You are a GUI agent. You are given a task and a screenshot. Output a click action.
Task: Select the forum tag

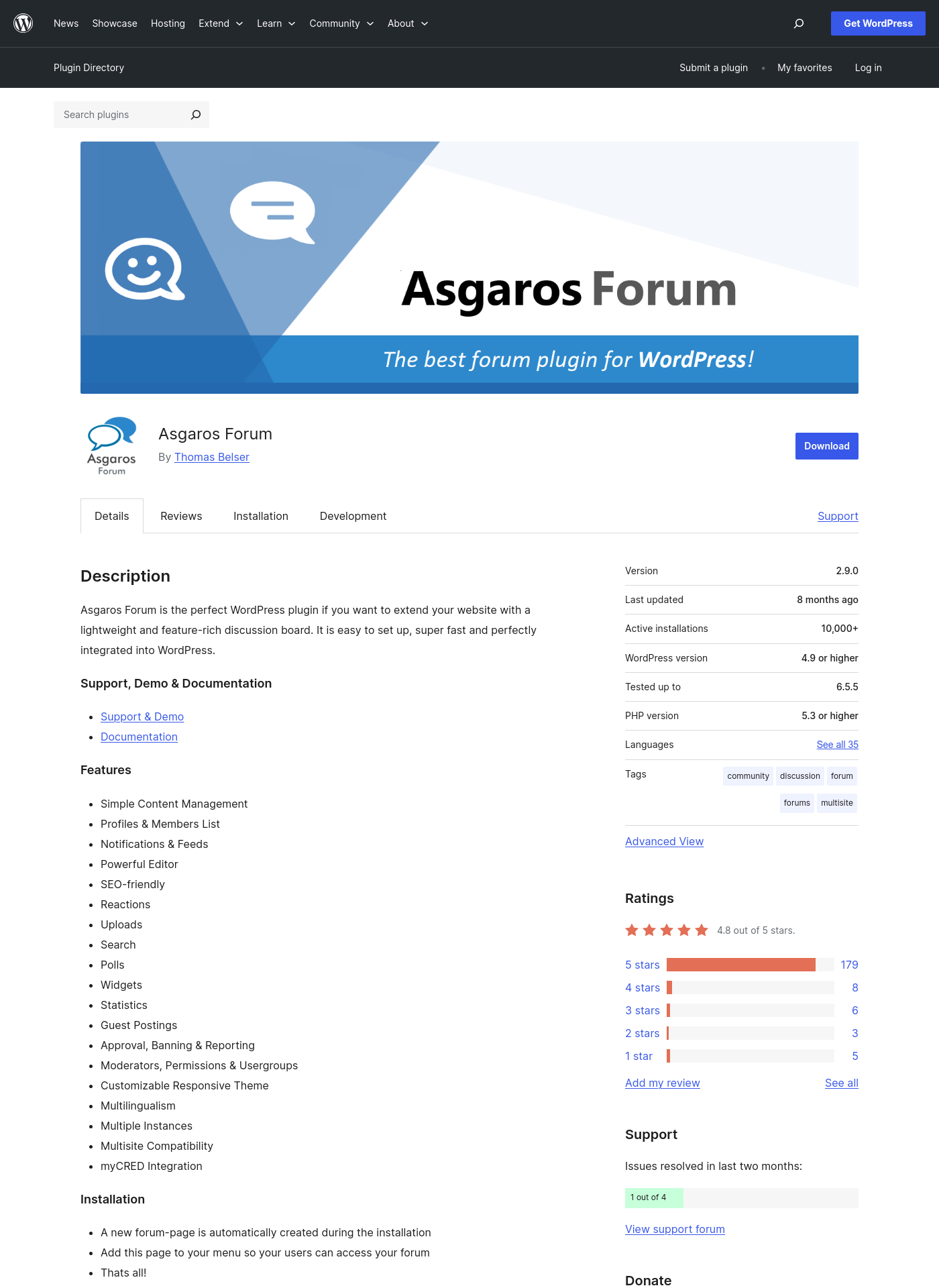[x=842, y=776]
